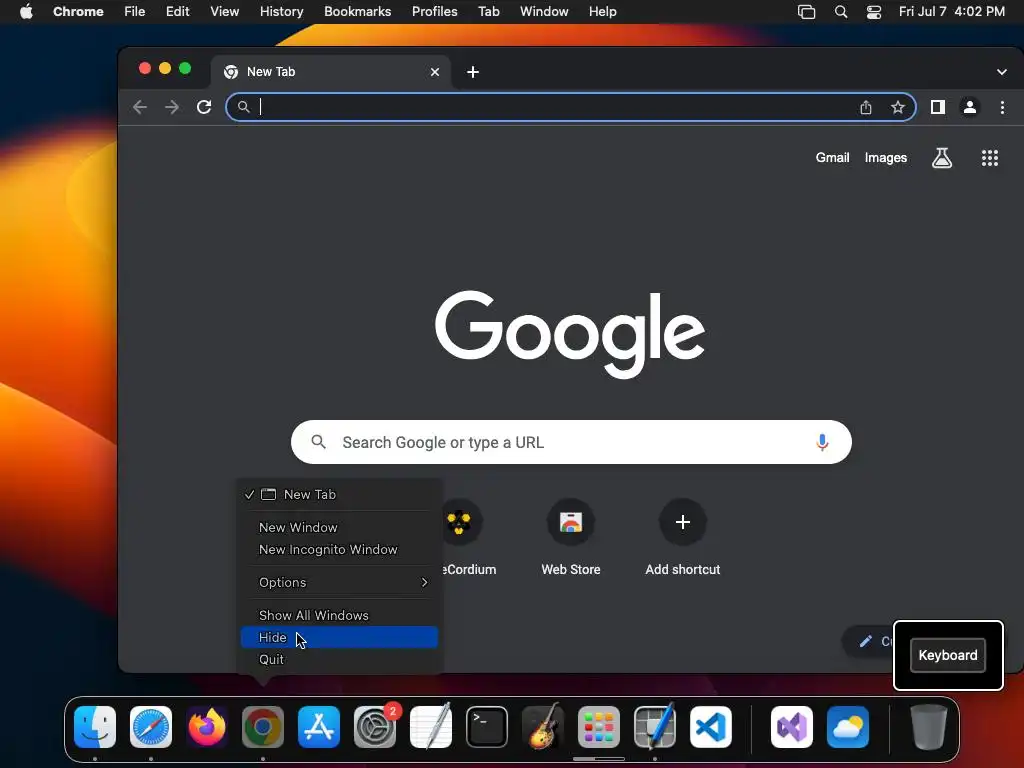Click the share icon in the address bar
Image resolution: width=1024 pixels, height=768 pixels.
(x=865, y=107)
